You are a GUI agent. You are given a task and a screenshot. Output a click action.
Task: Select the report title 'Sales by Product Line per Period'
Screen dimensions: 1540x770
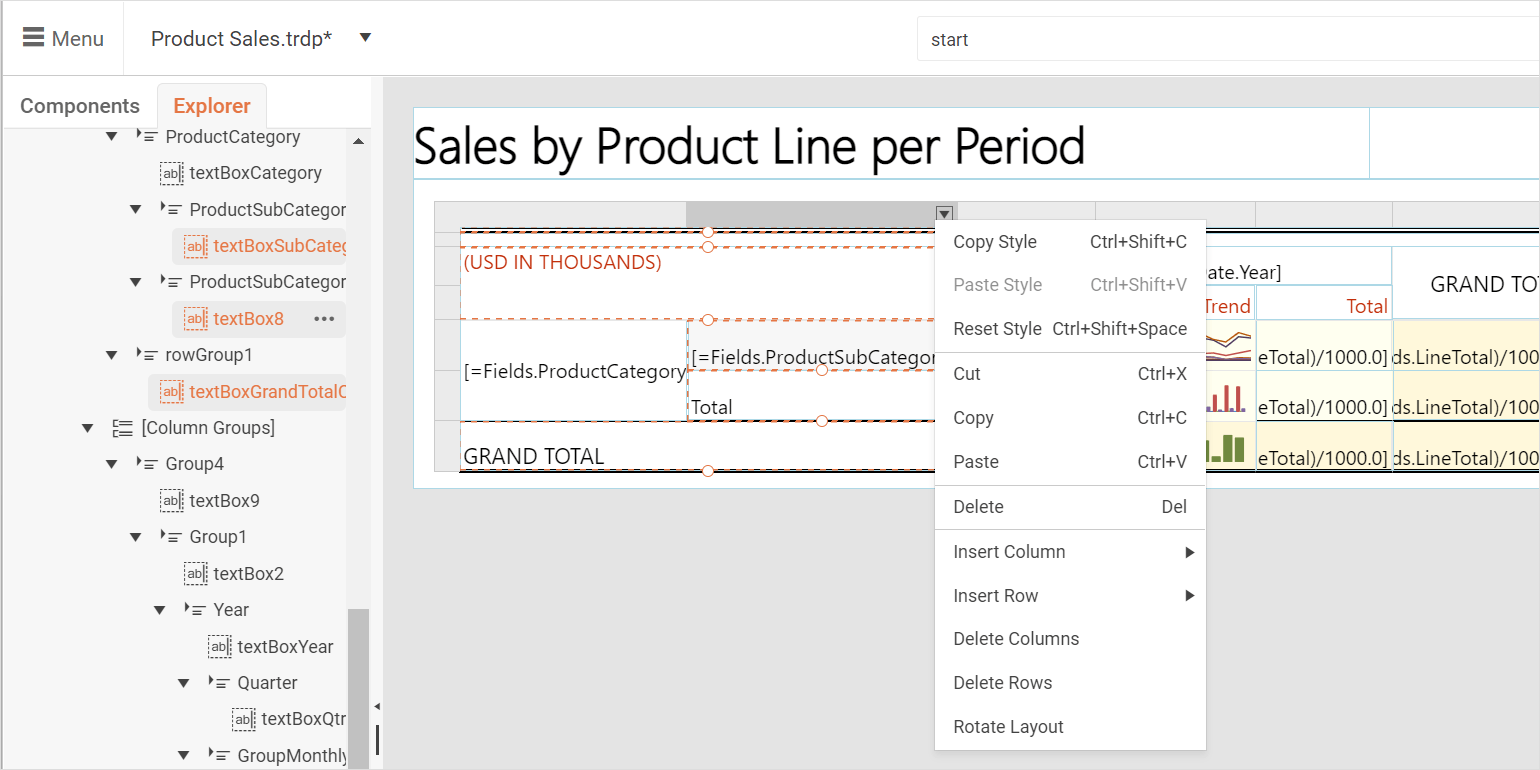pos(750,146)
